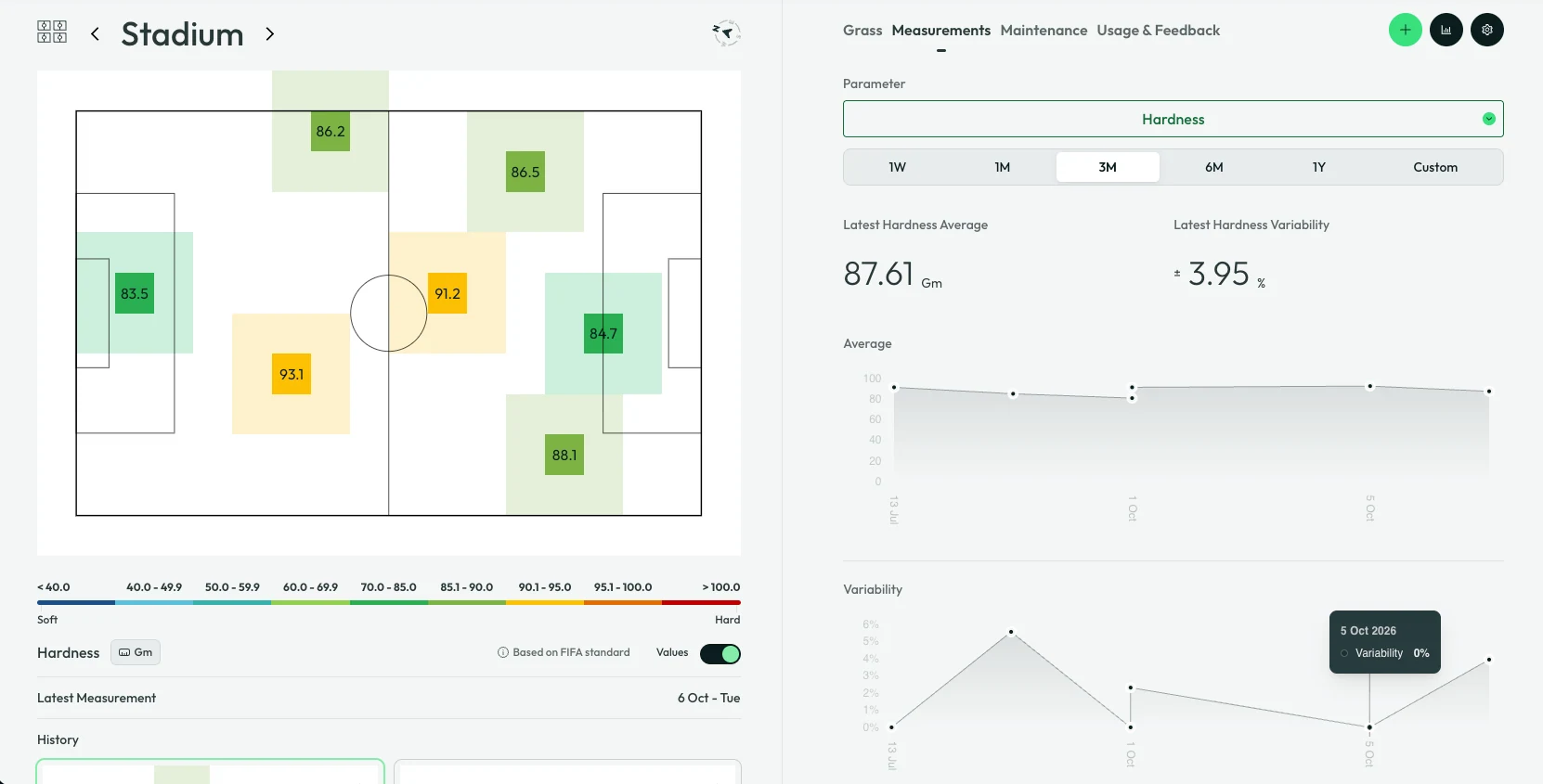
Task: Click the yellow 90.1 - 95.0 legend segment
Action: click(545, 602)
